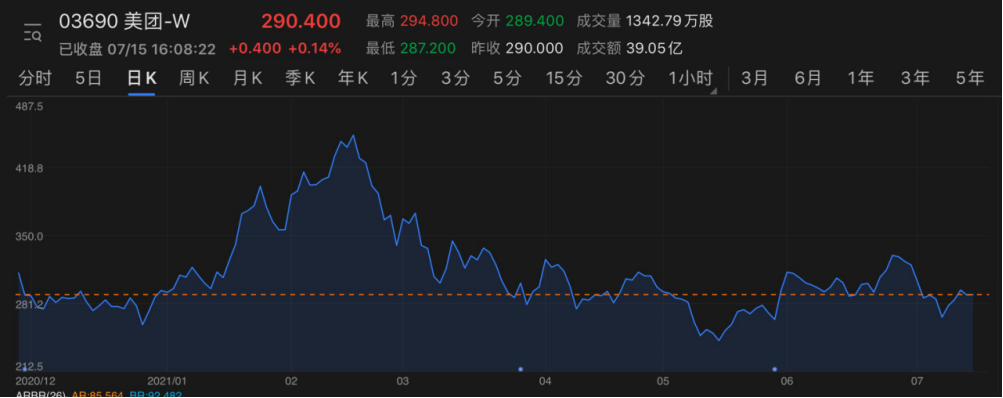Switch to the 周K weekly tab
The width and height of the screenshot is (1003, 398).
[194, 79]
